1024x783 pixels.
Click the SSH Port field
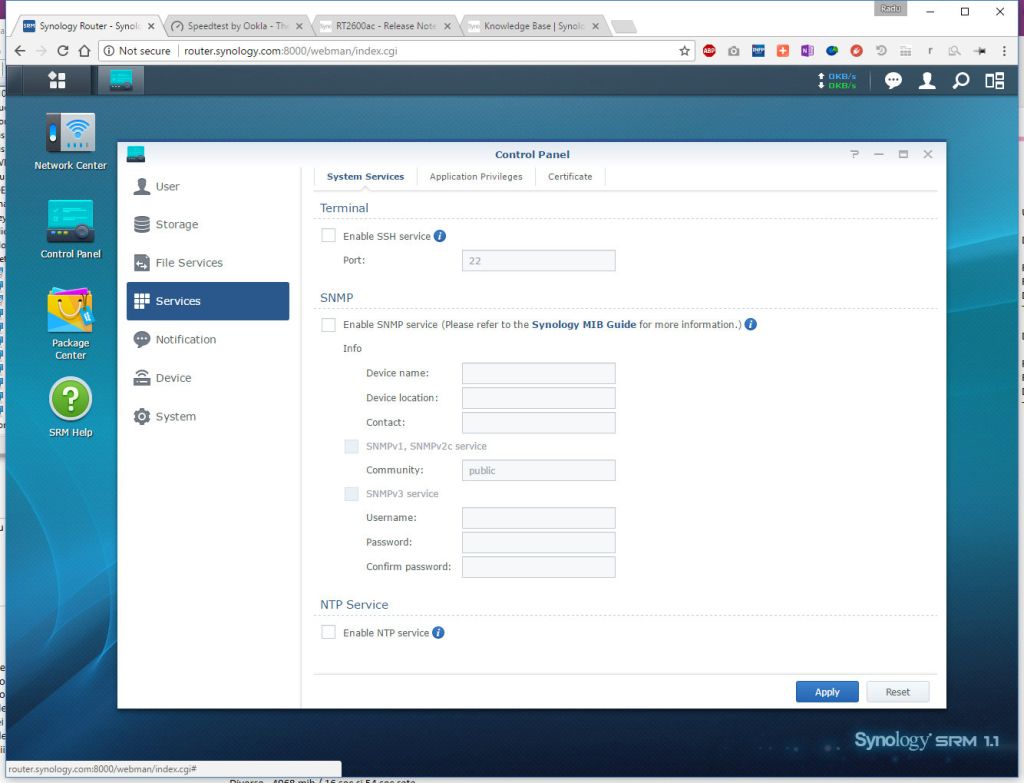(x=538, y=261)
